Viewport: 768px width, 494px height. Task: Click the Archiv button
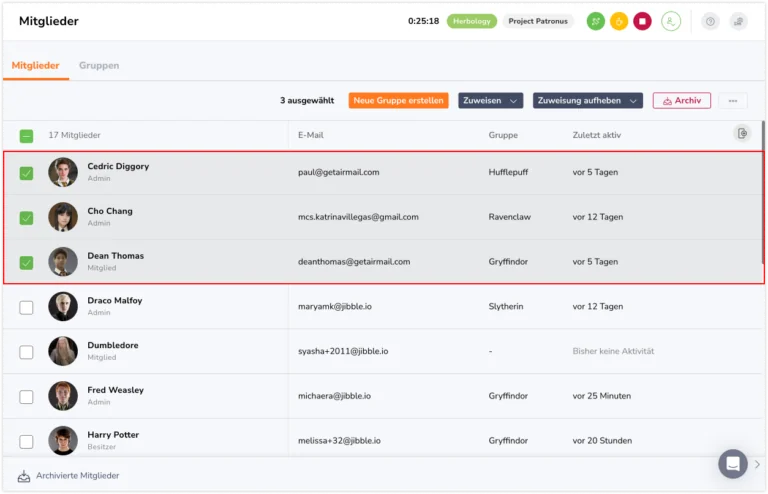681,100
